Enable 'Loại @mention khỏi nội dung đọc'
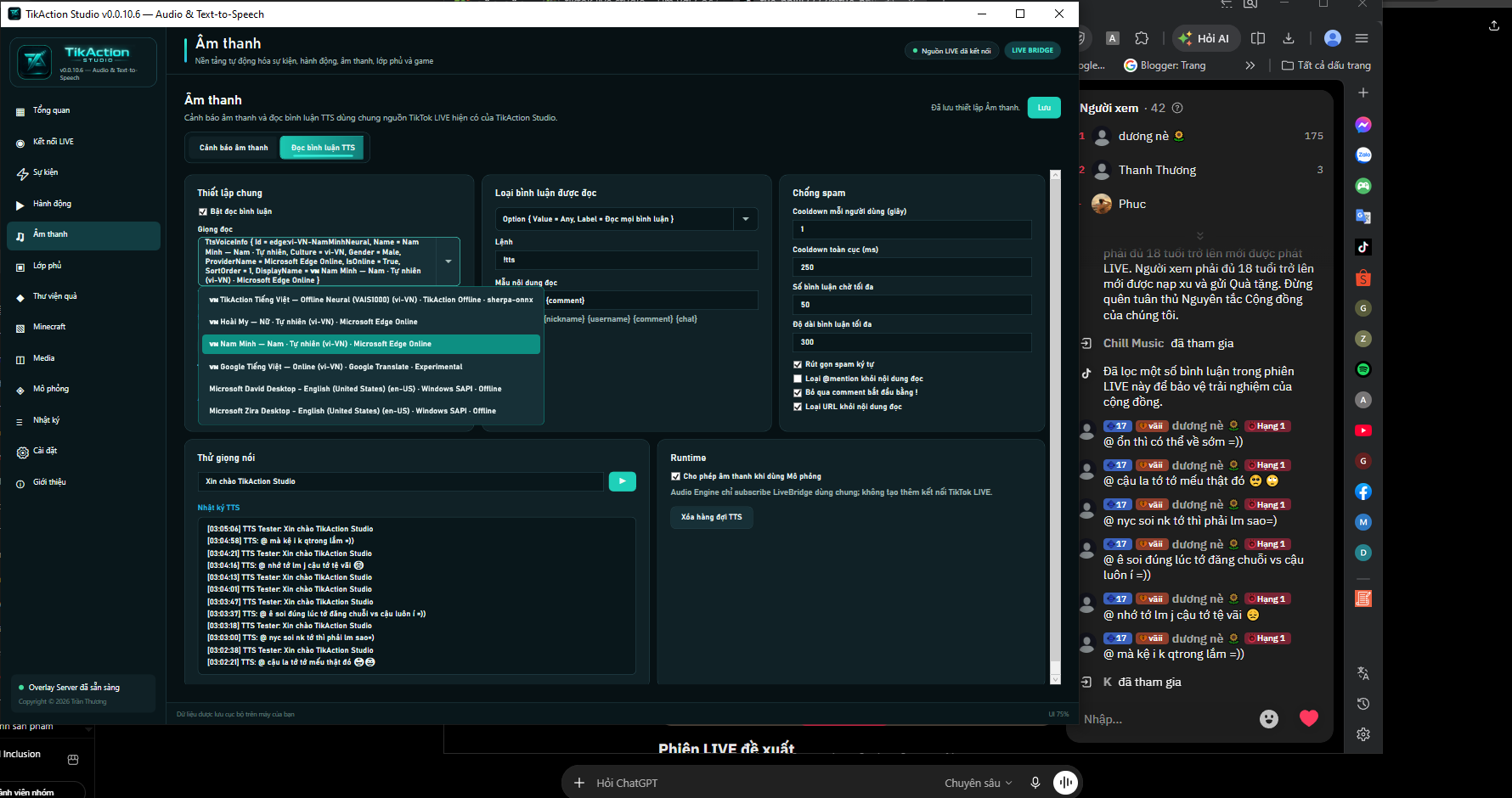 coord(798,379)
